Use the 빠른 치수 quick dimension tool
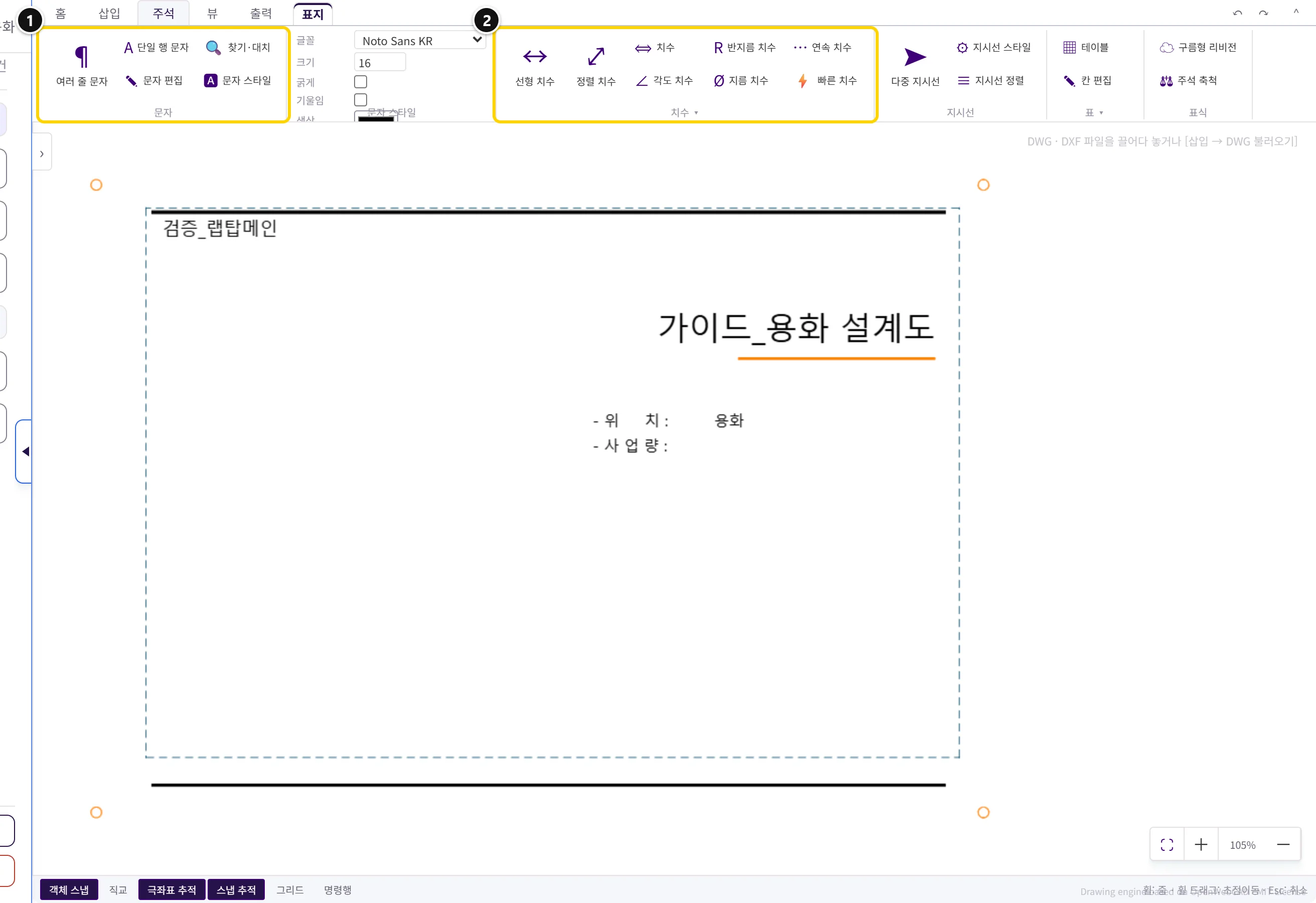Viewport: 1316px width, 903px height. coord(827,80)
